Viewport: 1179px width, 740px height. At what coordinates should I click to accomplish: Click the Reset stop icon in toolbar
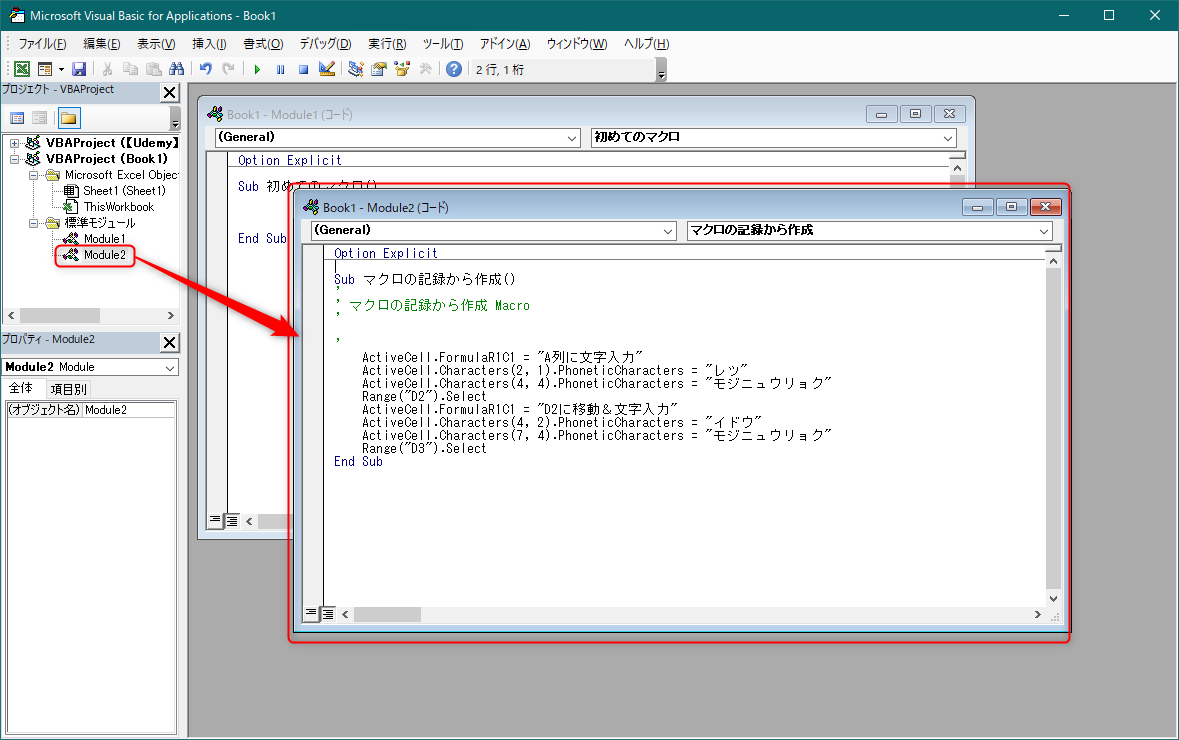303,69
